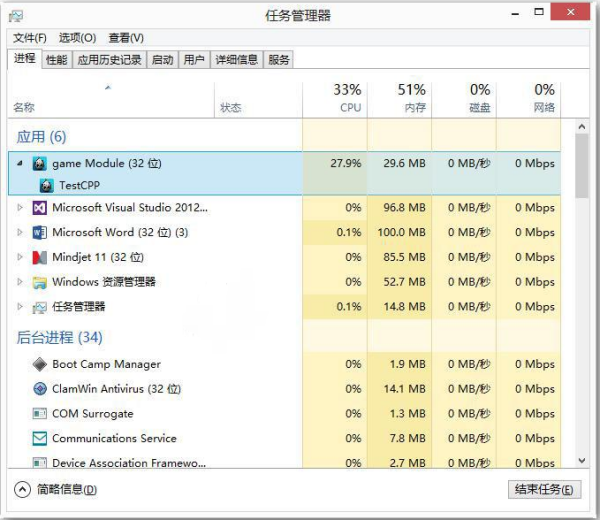
Task: Expand the Microsoft Word process group
Action: point(20,232)
